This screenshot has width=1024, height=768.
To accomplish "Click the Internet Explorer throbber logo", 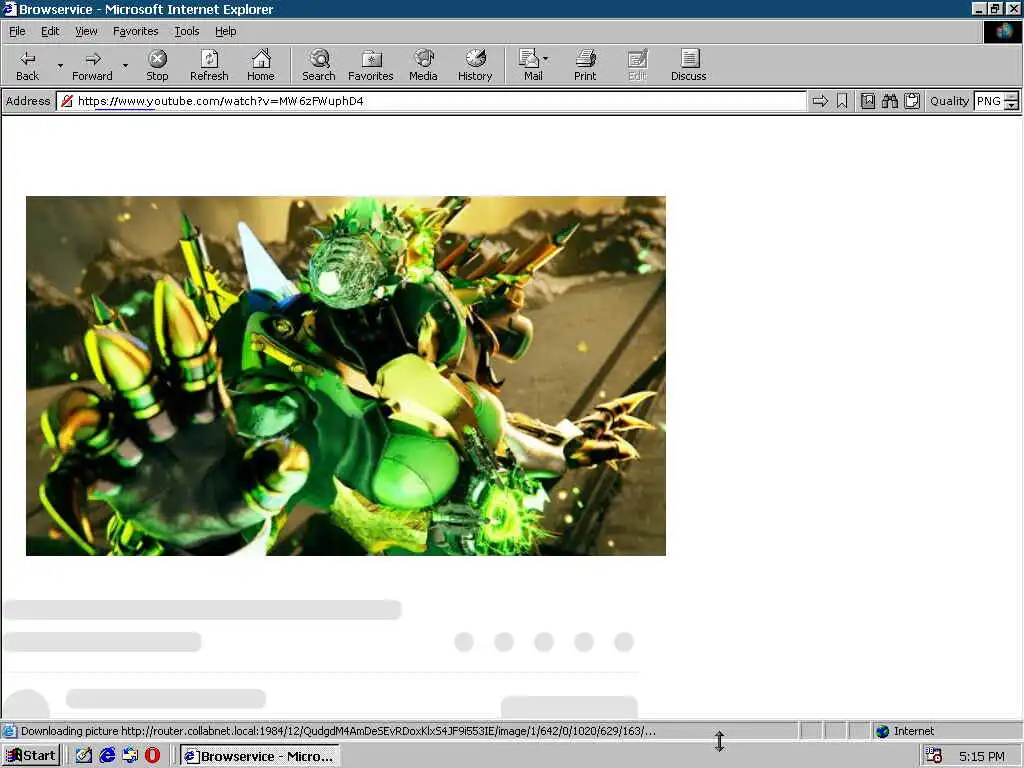I will coord(1002,31).
